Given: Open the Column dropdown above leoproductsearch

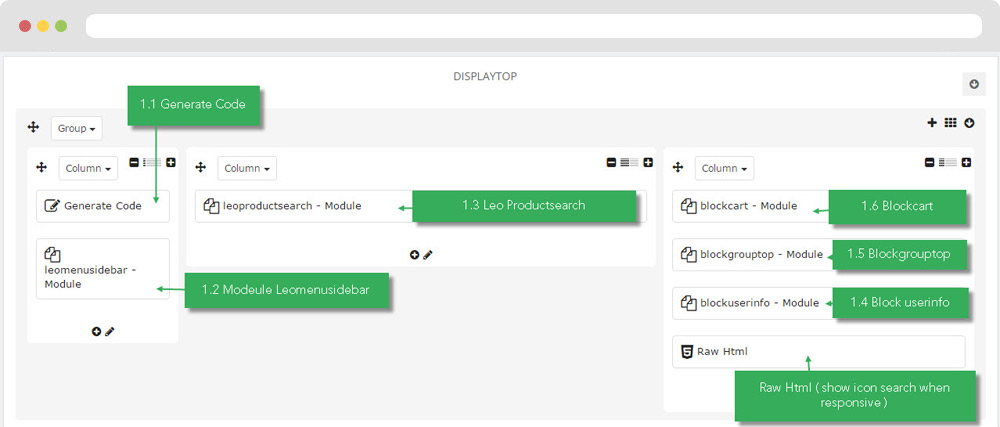Looking at the screenshot, I should pyautogui.click(x=247, y=168).
